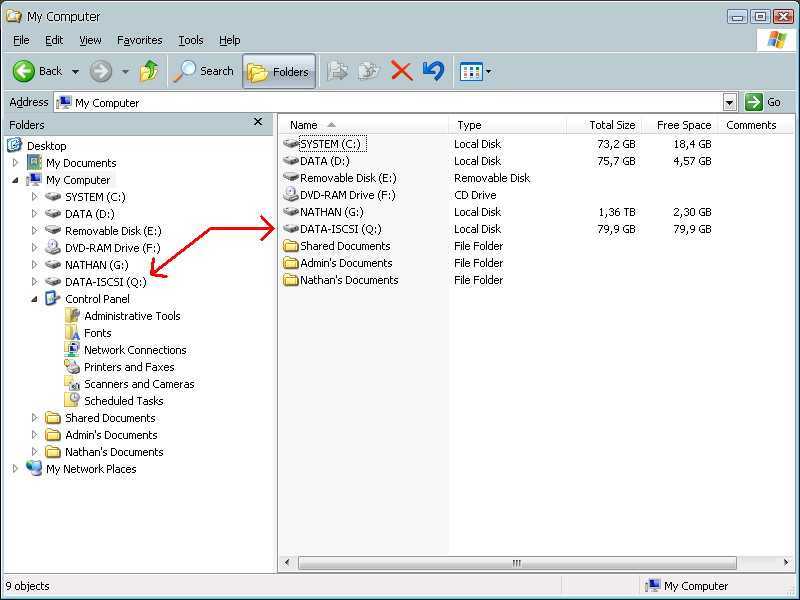Click DVD-RAM Drive (F:) disc icon in list
The image size is (800, 600).
(x=291, y=194)
